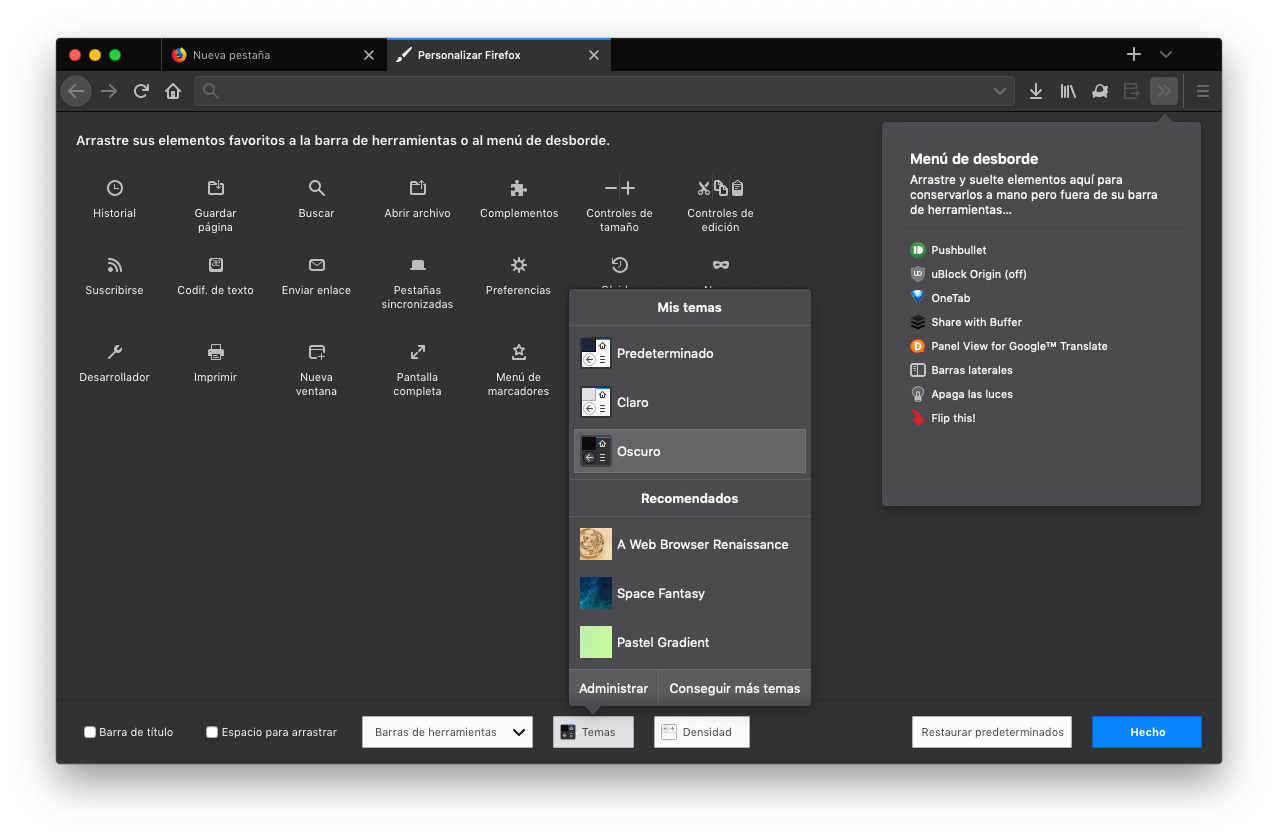The width and height of the screenshot is (1278, 838).
Task: Select the Guardar página icon
Action: [216, 188]
